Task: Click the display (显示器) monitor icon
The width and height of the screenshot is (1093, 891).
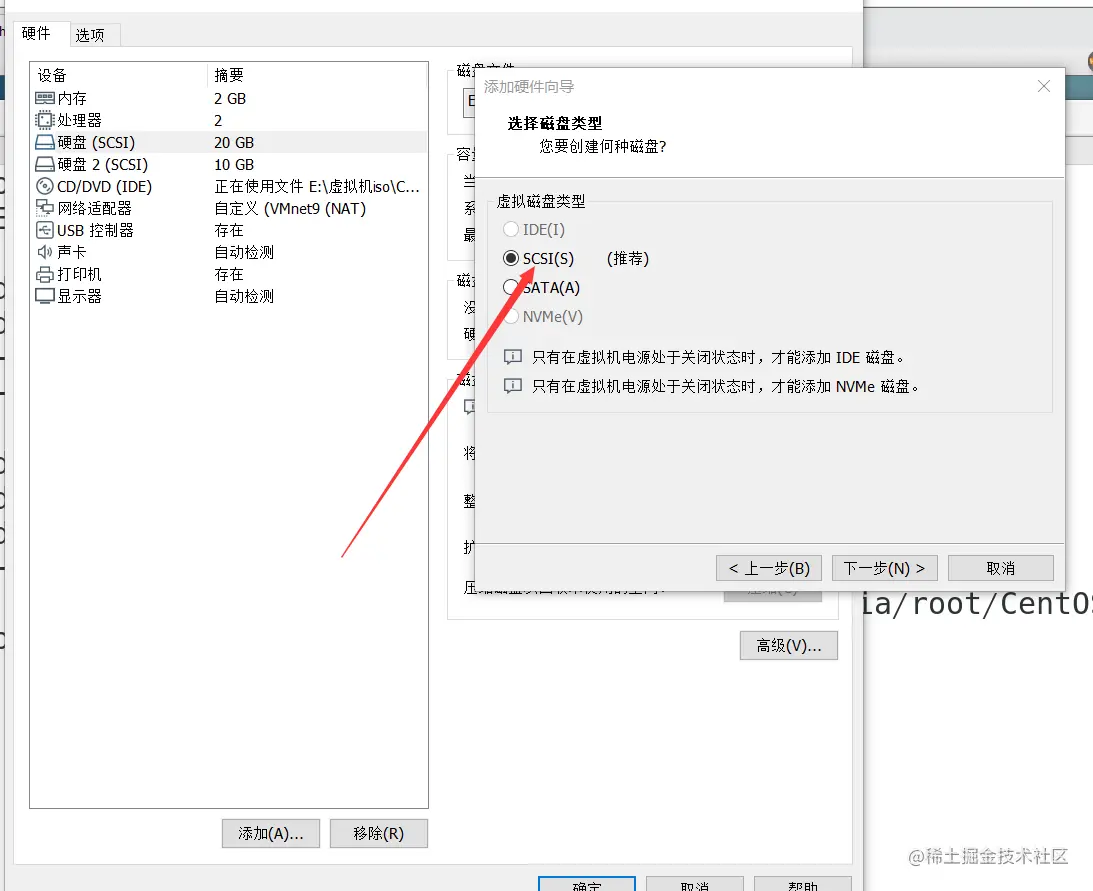Action: point(45,296)
